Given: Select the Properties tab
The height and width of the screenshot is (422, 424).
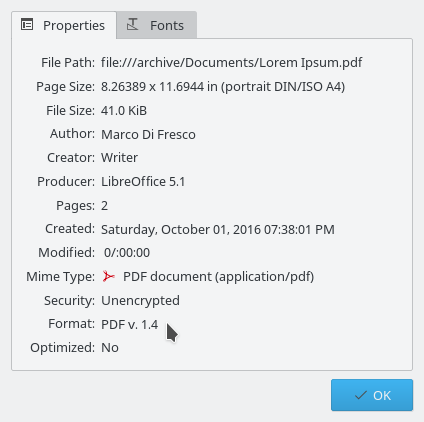Looking at the screenshot, I should (64, 25).
